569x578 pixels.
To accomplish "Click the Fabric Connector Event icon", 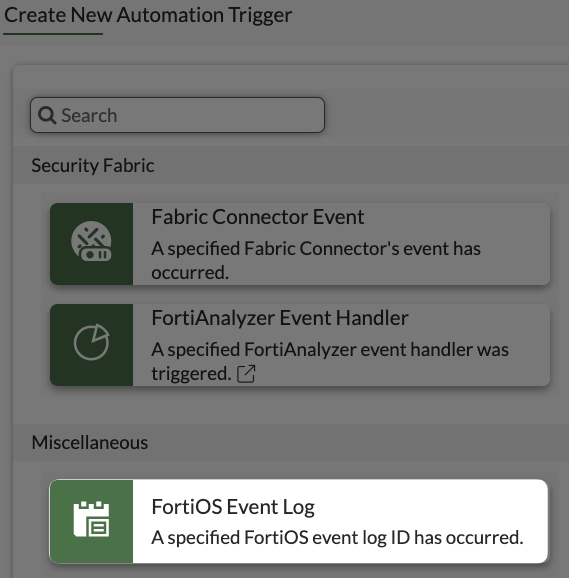I will 91,242.
